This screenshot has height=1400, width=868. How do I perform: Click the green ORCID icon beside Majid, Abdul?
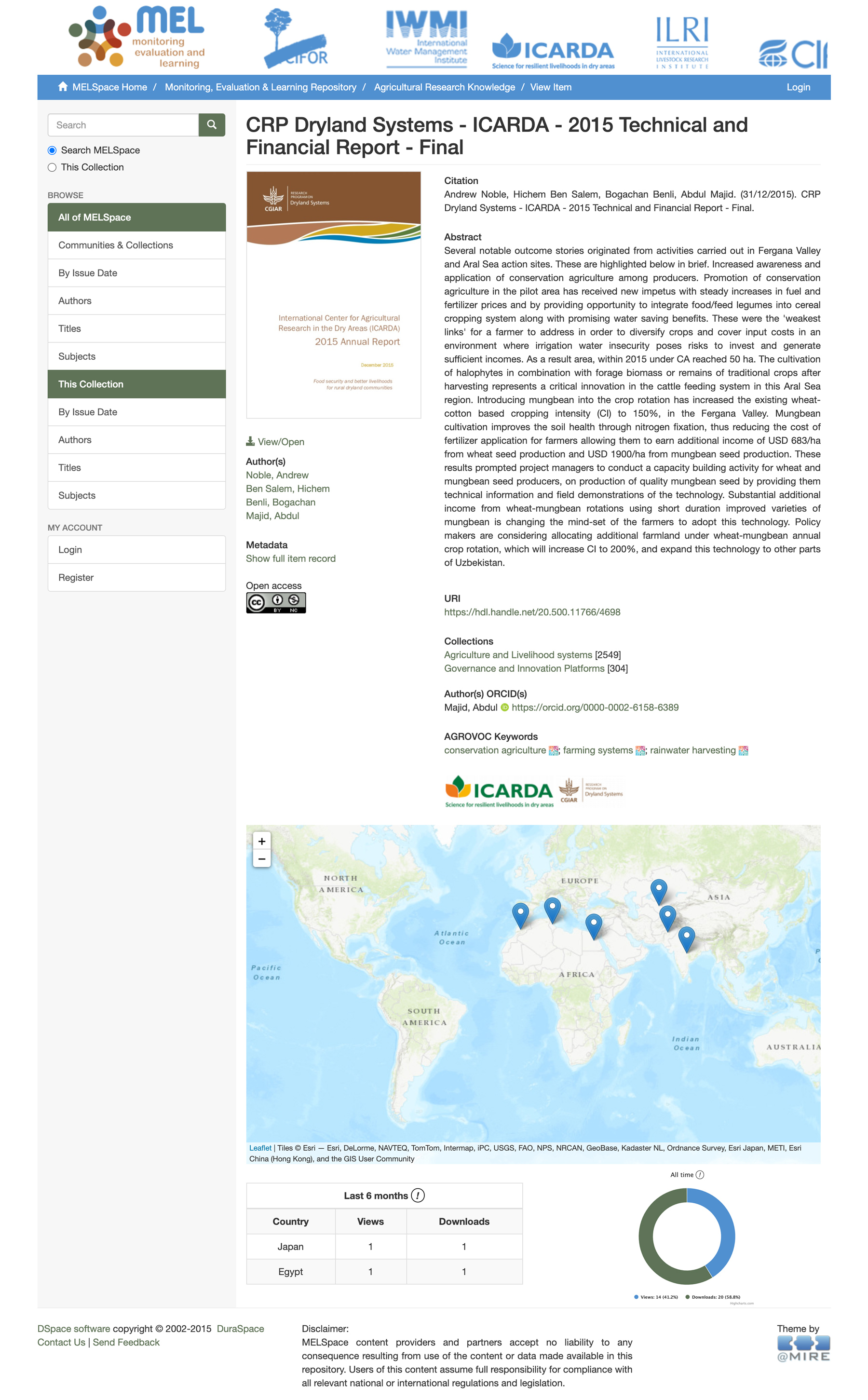(504, 707)
